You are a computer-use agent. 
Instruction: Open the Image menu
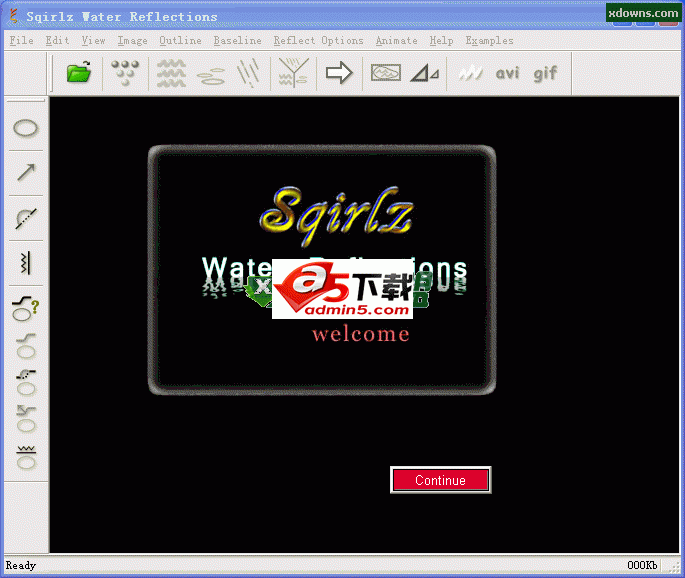pos(132,41)
